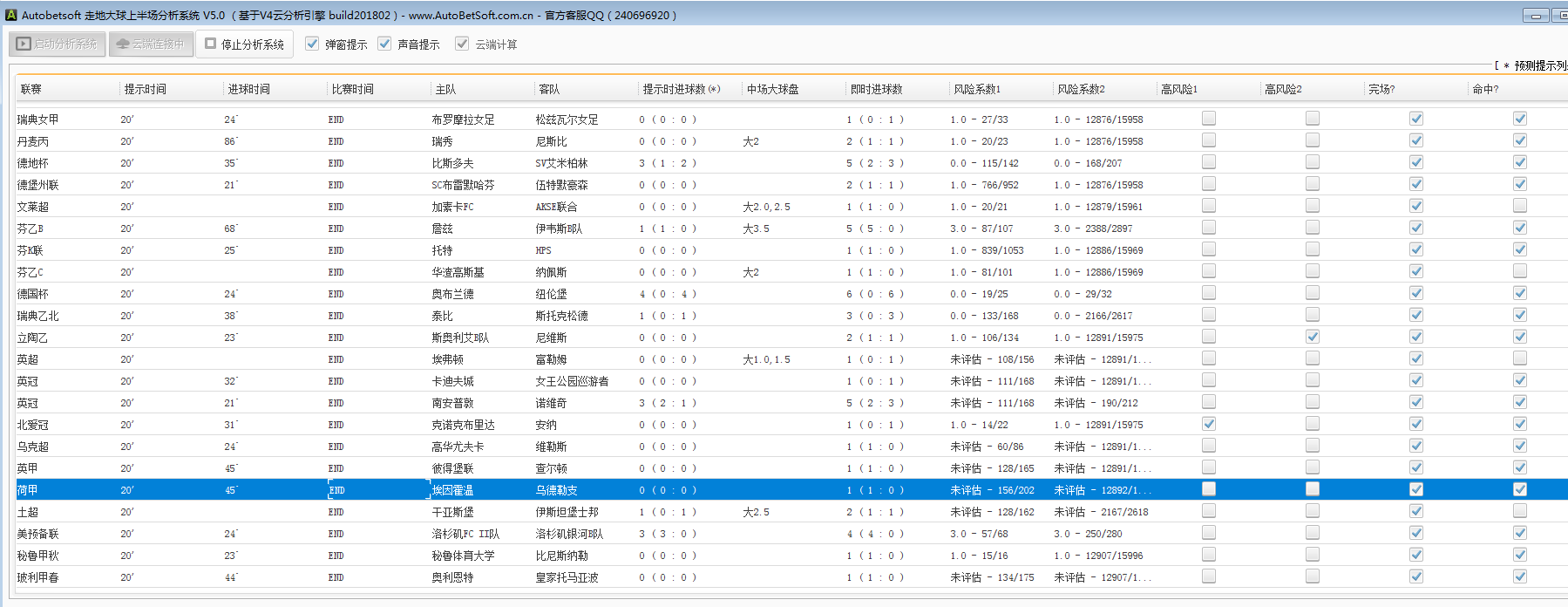The height and width of the screenshot is (607, 1568).
Task: Toggle the 声音提示 checkbox
Action: 384,44
